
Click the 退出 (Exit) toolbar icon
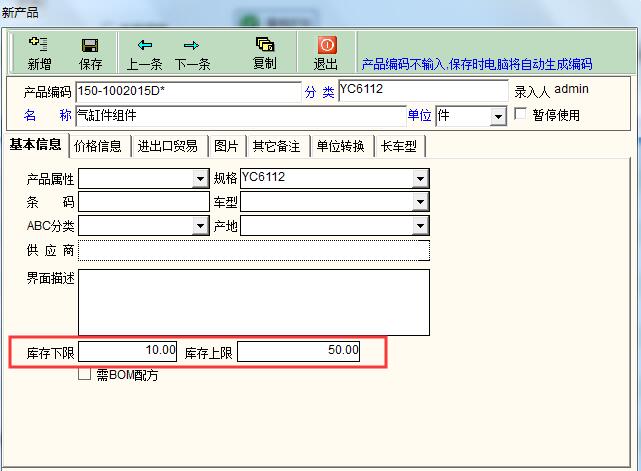tap(326, 45)
